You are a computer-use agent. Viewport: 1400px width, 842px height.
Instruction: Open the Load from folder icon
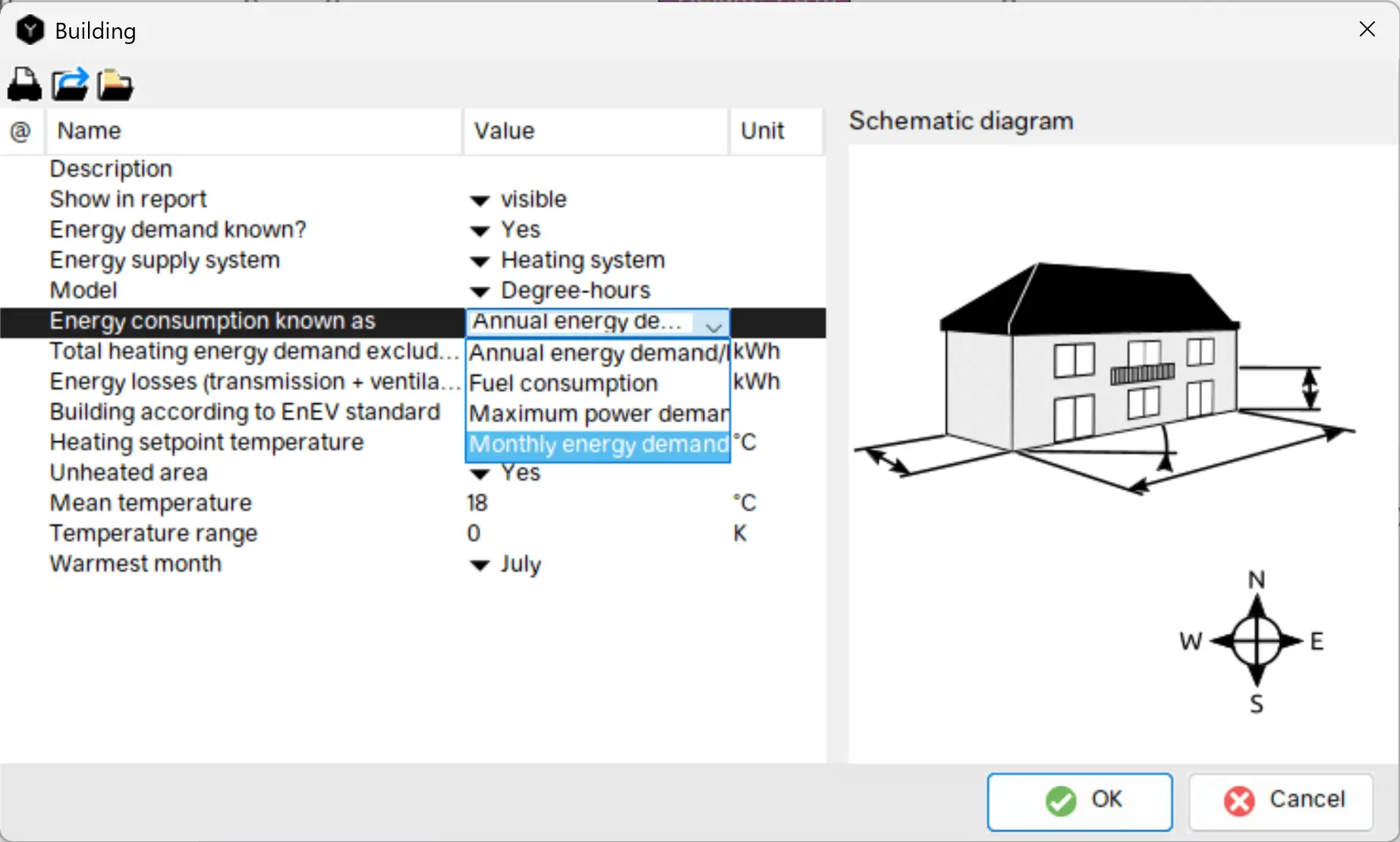(x=115, y=84)
